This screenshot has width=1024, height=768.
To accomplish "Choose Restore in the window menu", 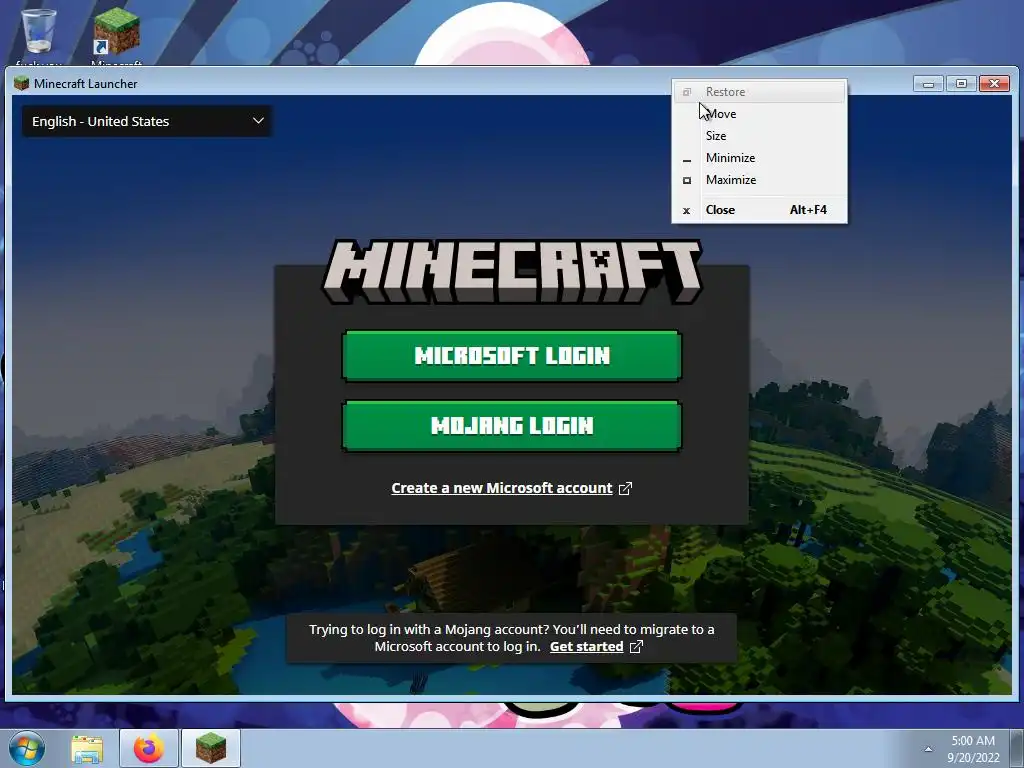I will (760, 92).
